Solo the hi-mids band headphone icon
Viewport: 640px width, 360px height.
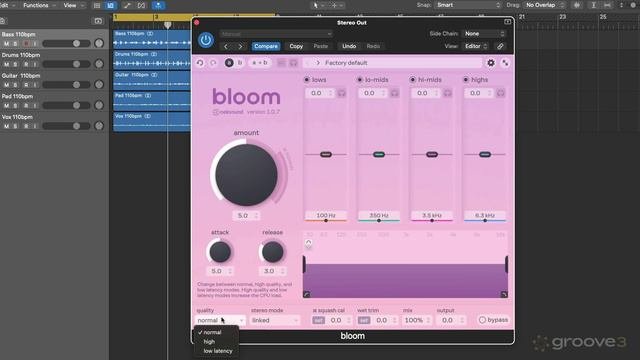pos(447,93)
